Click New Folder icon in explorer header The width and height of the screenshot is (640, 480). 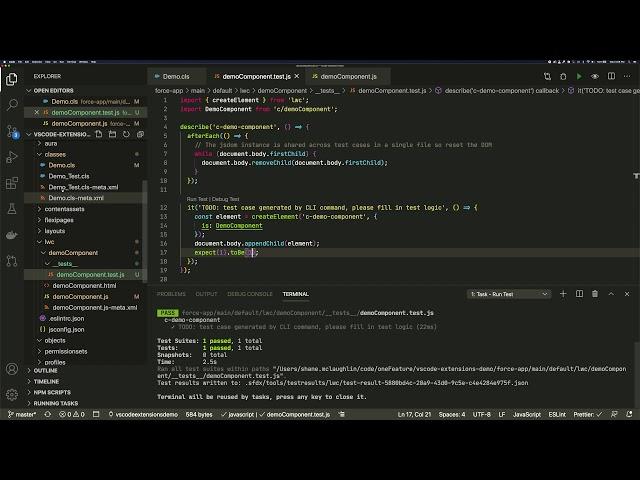coord(113,134)
